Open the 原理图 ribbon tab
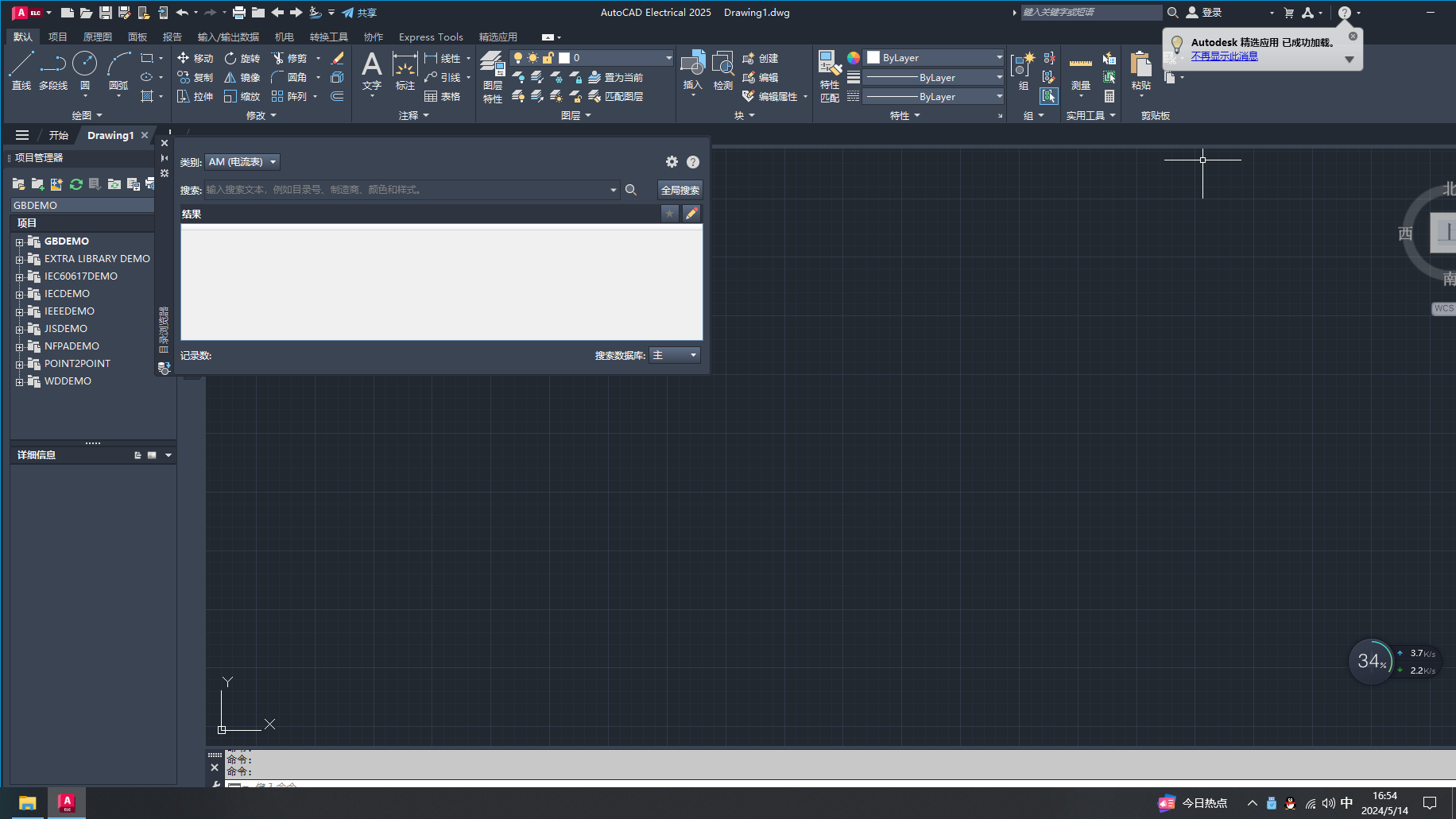Image resolution: width=1456 pixels, height=819 pixels. click(96, 37)
